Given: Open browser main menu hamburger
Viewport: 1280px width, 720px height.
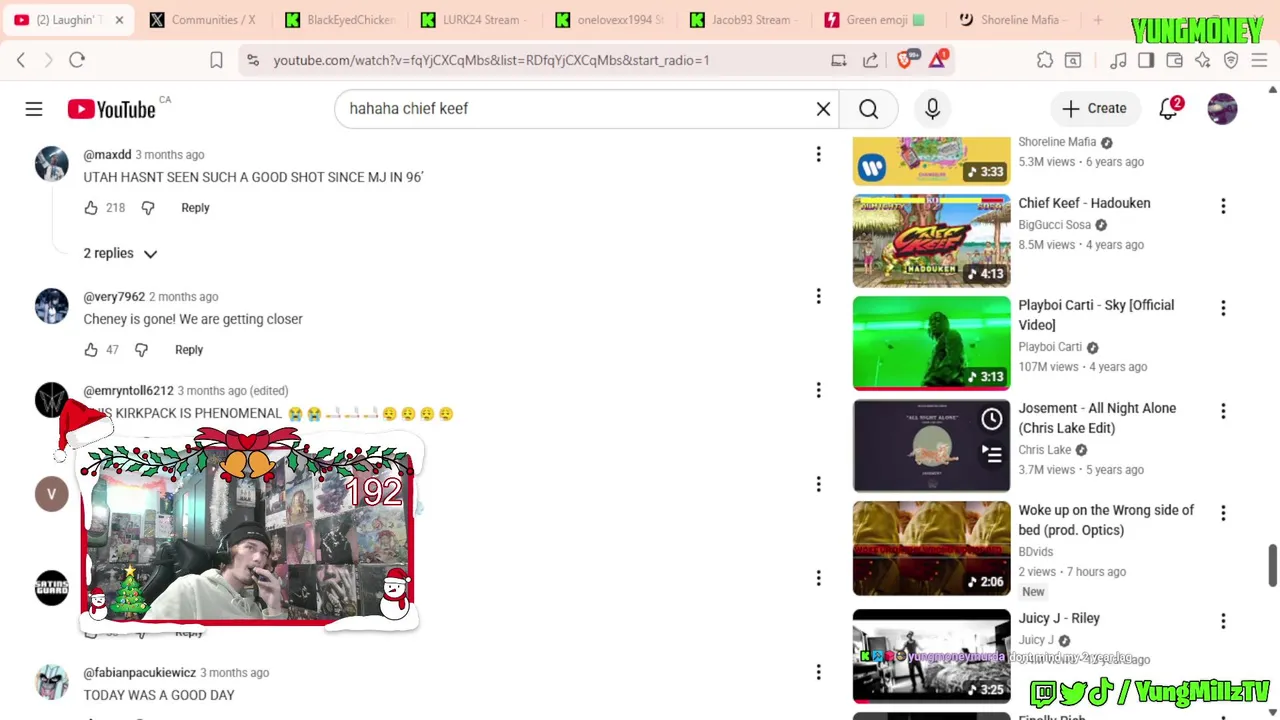Looking at the screenshot, I should (x=1260, y=60).
